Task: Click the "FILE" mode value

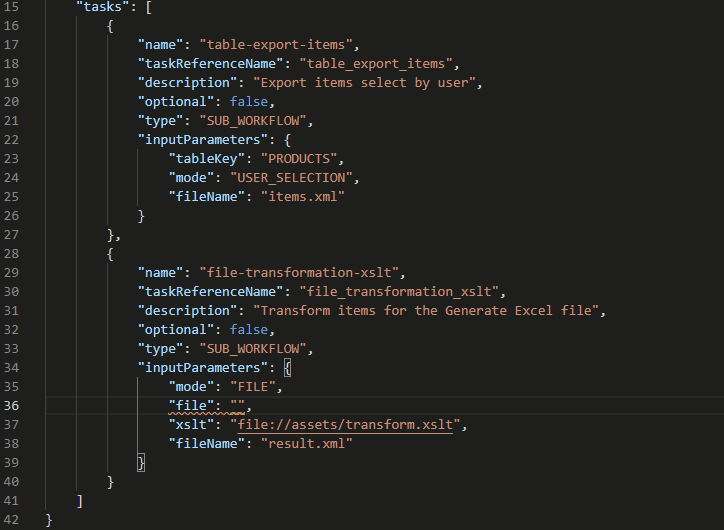Action: (253, 386)
